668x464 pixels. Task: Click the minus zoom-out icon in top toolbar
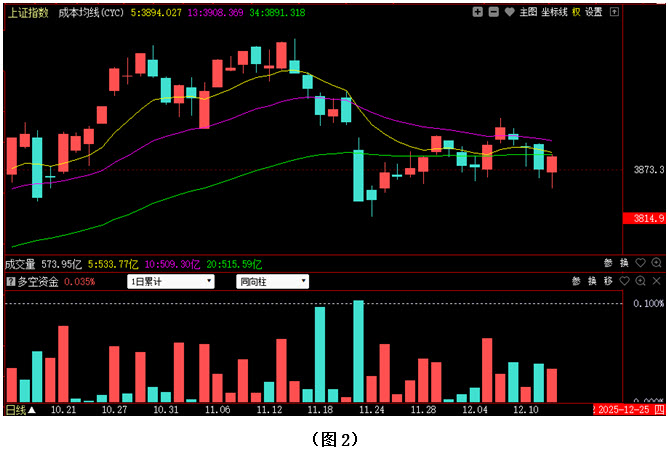[x=494, y=12]
